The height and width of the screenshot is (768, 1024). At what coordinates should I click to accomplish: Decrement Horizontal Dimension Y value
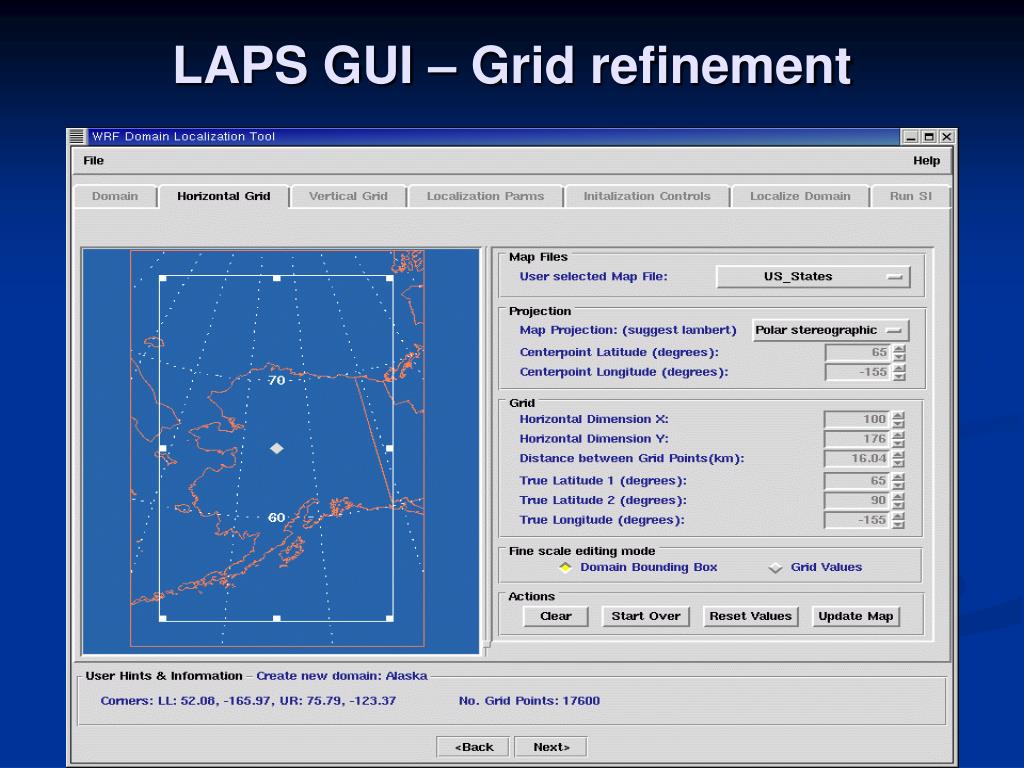tap(899, 443)
